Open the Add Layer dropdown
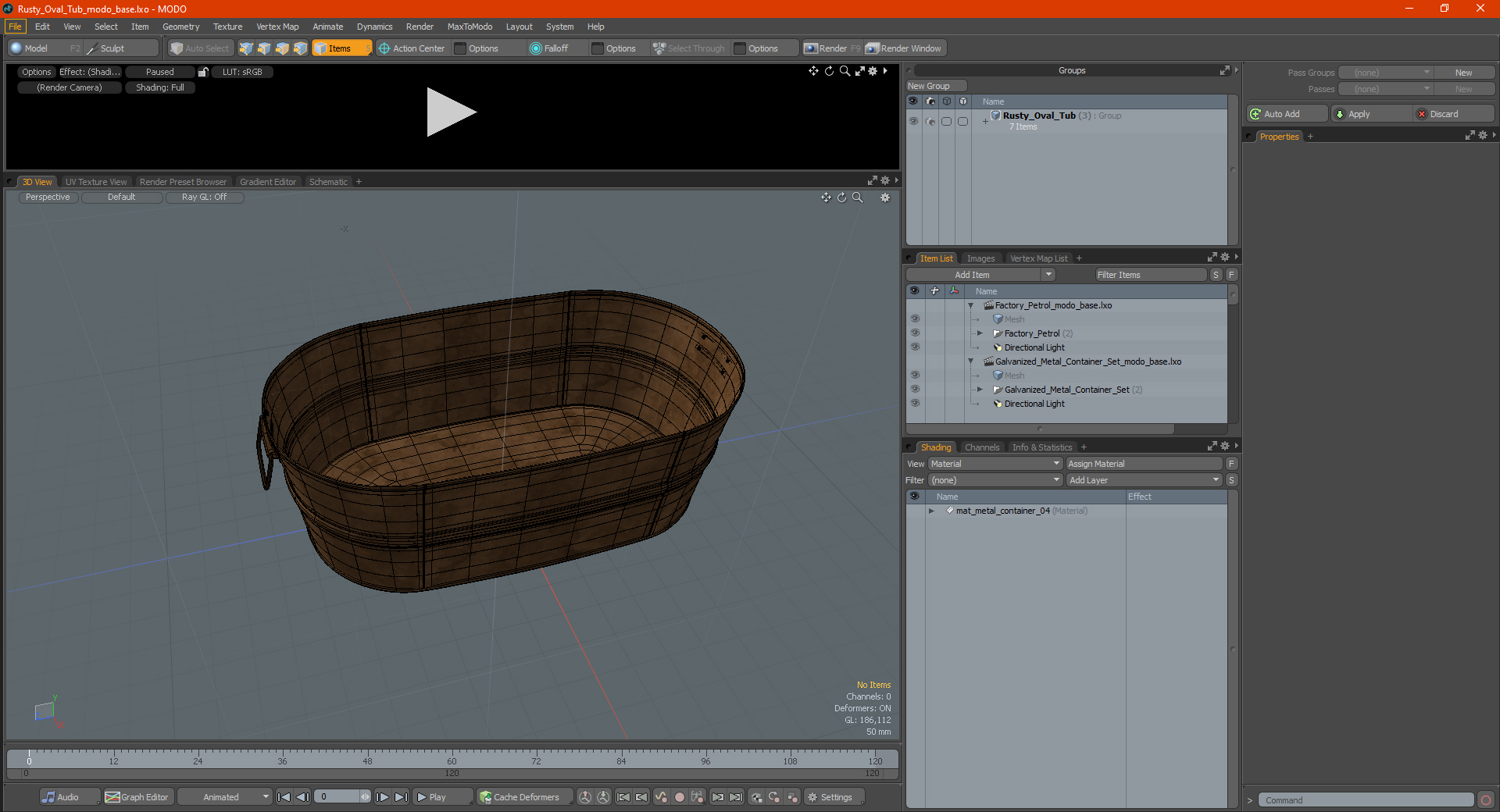Viewport: 1500px width, 812px height. coord(1144,480)
